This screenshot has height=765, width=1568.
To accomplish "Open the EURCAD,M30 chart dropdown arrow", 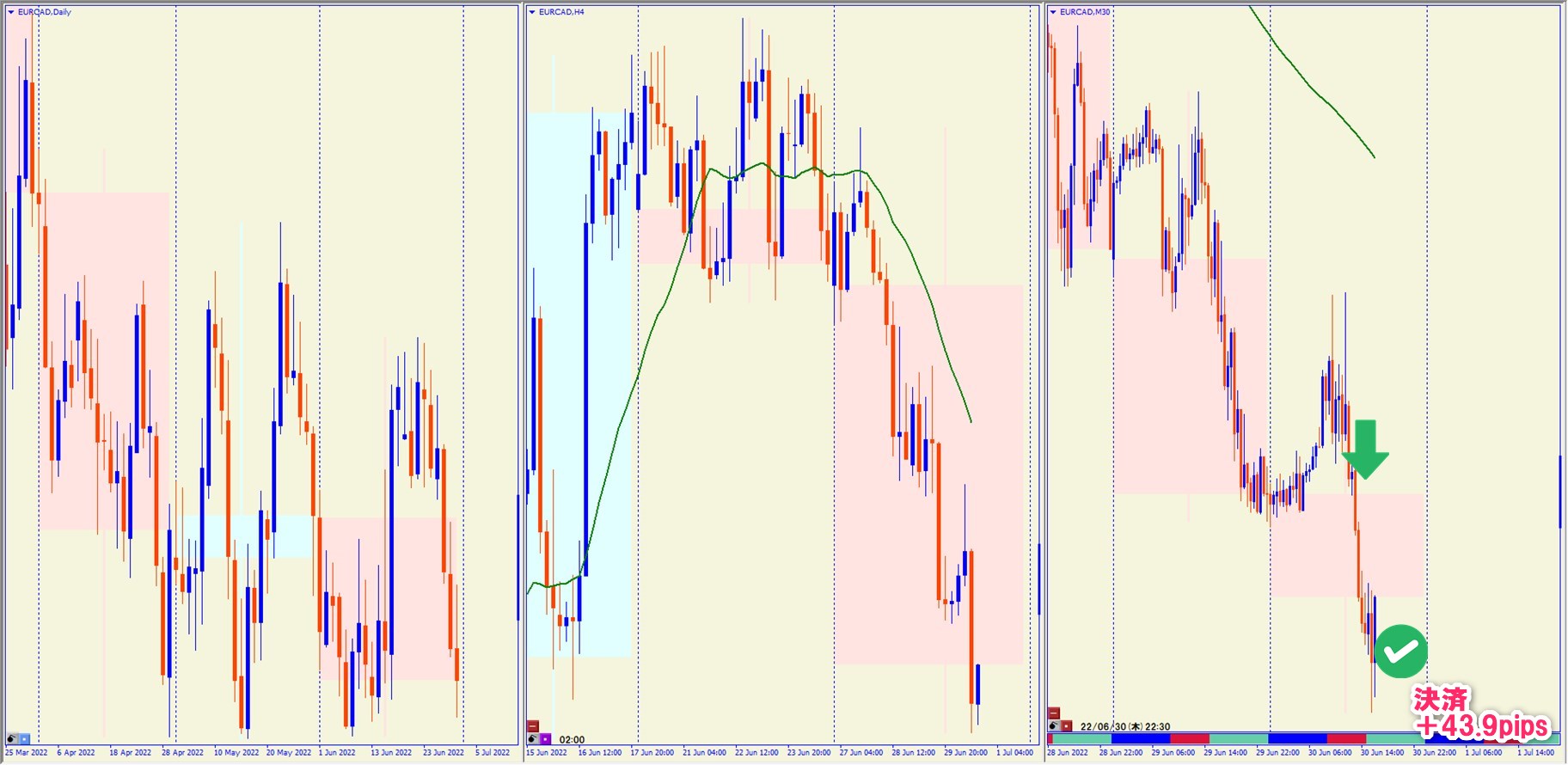I will pyautogui.click(x=1053, y=12).
